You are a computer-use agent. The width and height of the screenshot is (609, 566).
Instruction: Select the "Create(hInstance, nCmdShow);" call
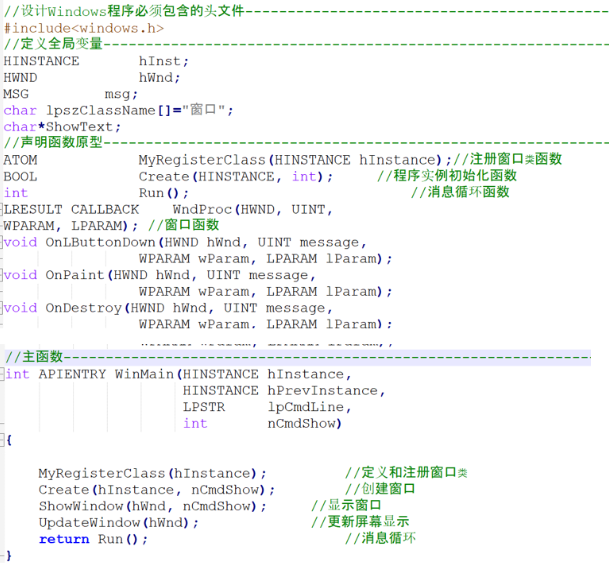pyautogui.click(x=157, y=490)
